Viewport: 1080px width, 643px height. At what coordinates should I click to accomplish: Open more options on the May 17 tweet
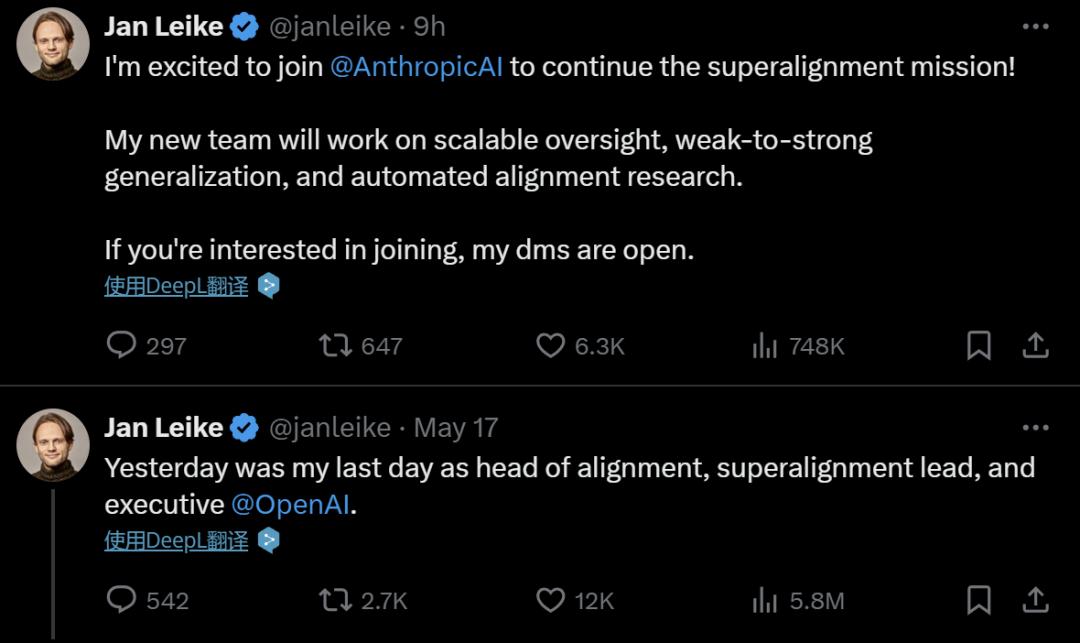[x=1035, y=428]
